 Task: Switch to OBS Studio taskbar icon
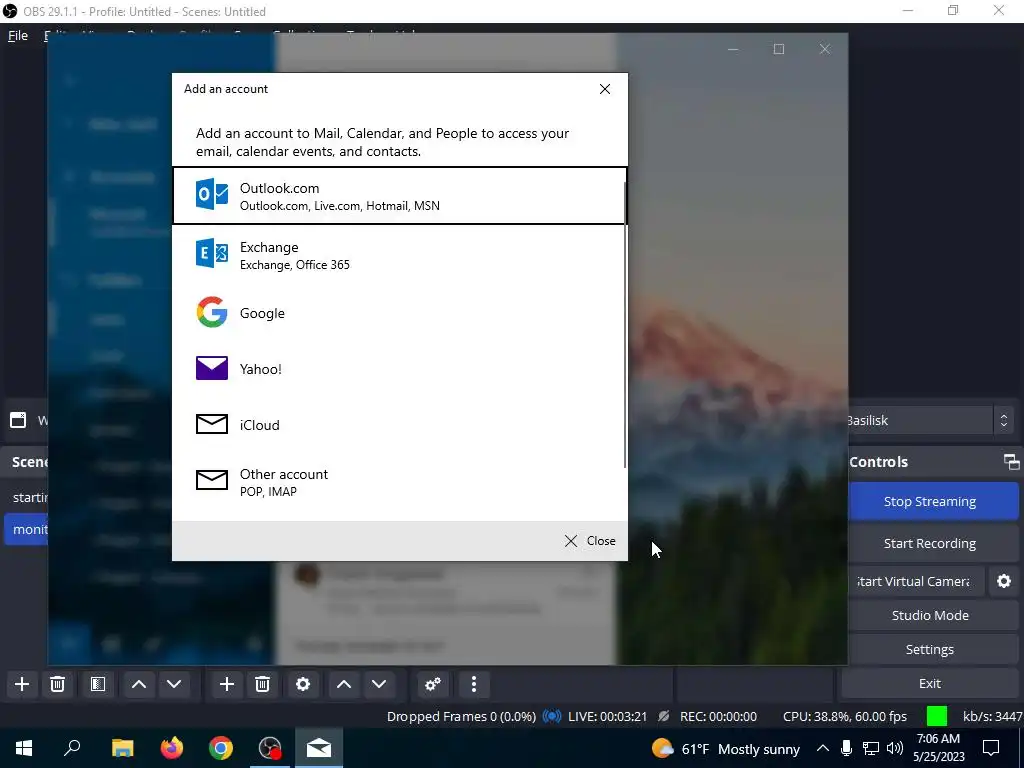tap(270, 748)
